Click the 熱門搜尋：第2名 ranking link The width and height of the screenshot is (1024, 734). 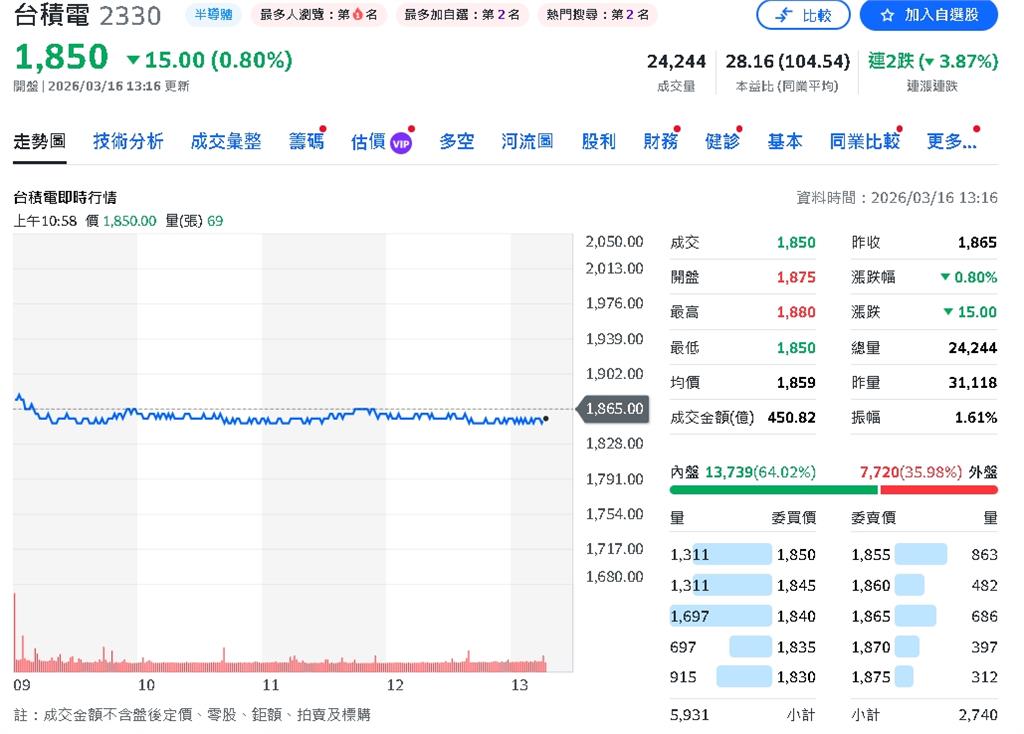(x=600, y=15)
